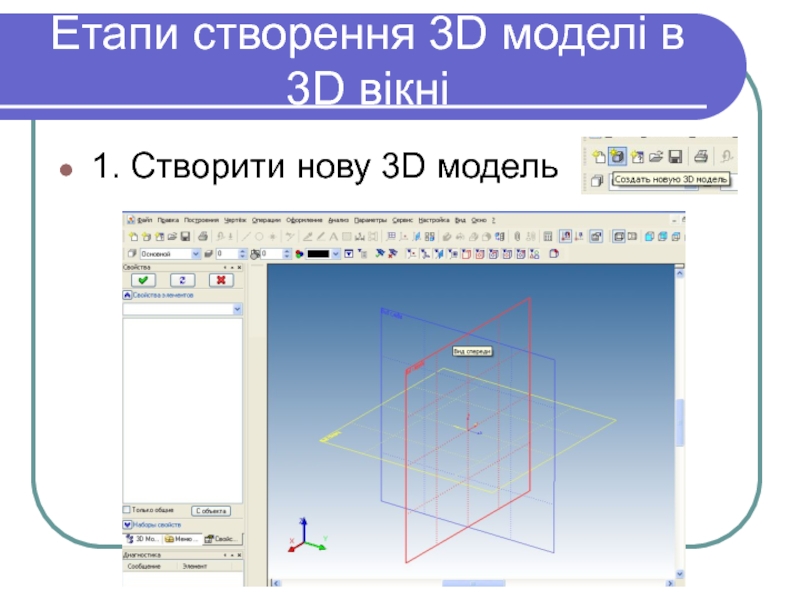Click the horizontal scrollbar right arrow in 3D view

(670, 583)
